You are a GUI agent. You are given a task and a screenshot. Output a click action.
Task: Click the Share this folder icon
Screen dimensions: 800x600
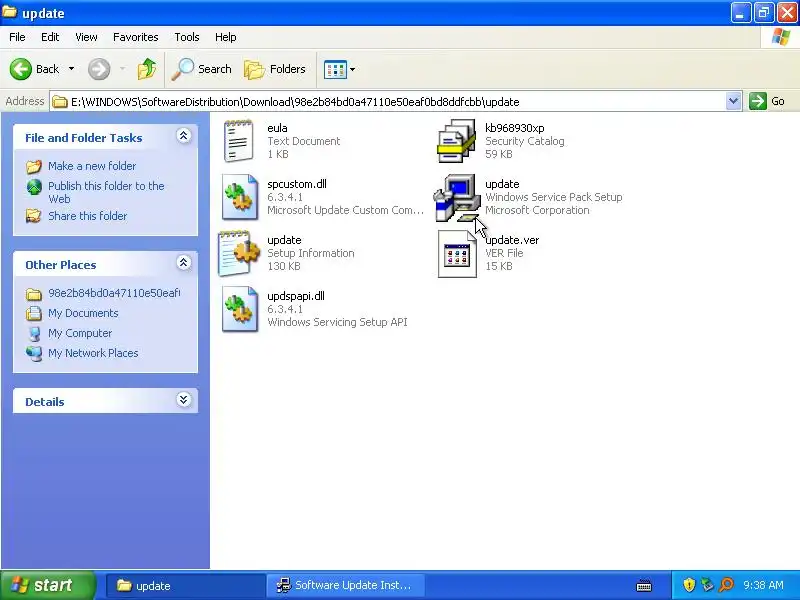point(34,216)
